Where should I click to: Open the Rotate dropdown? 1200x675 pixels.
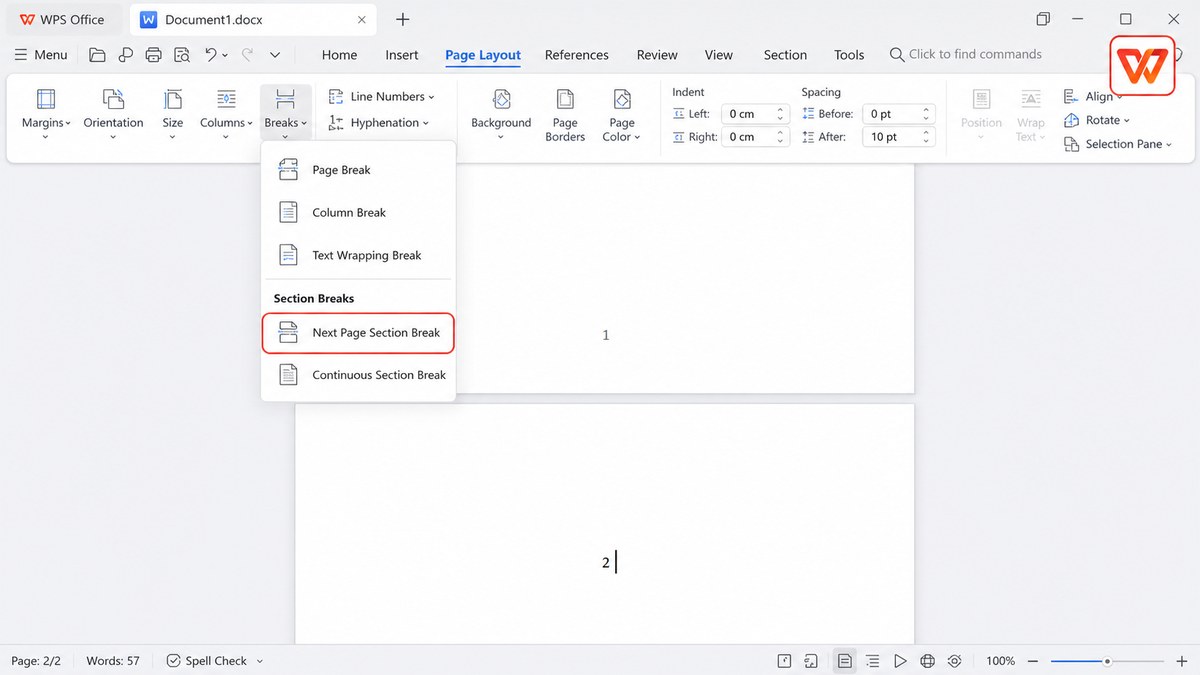(x=1097, y=120)
